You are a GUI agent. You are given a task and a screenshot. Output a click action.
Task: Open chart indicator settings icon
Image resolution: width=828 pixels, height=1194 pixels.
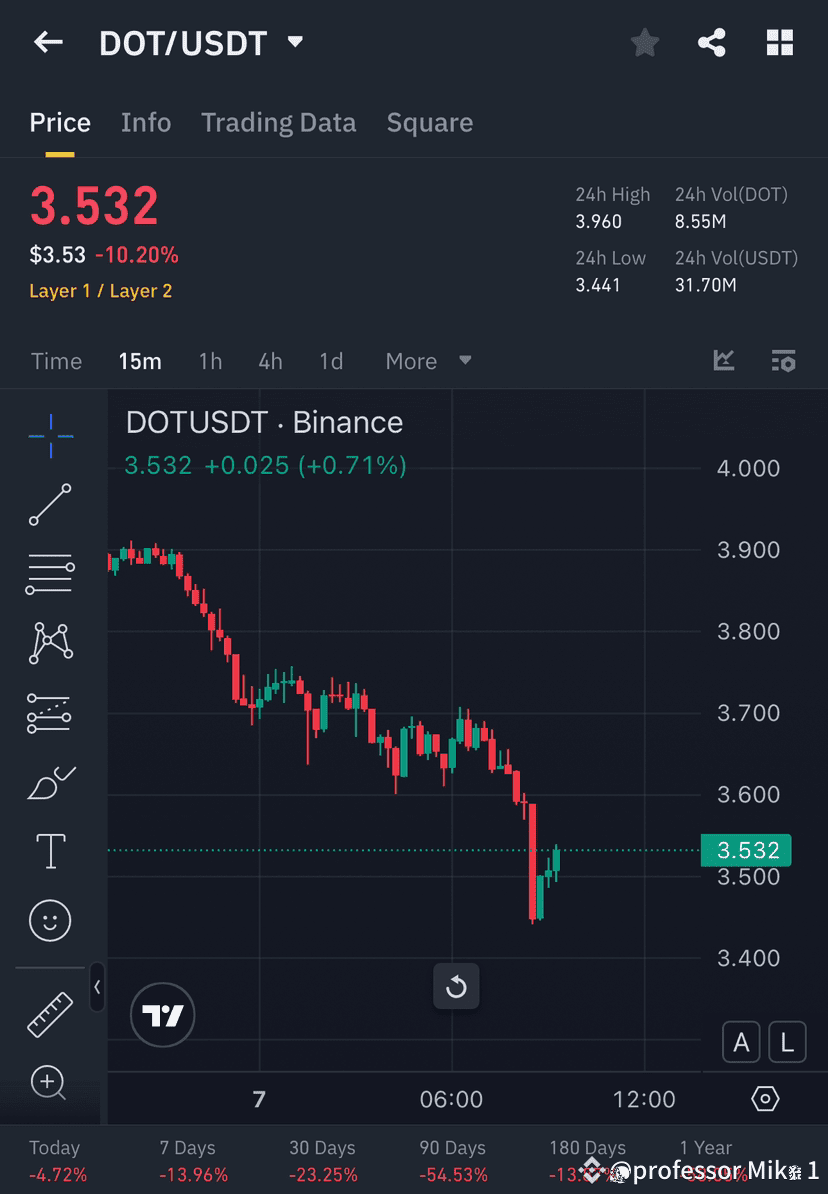click(x=783, y=360)
